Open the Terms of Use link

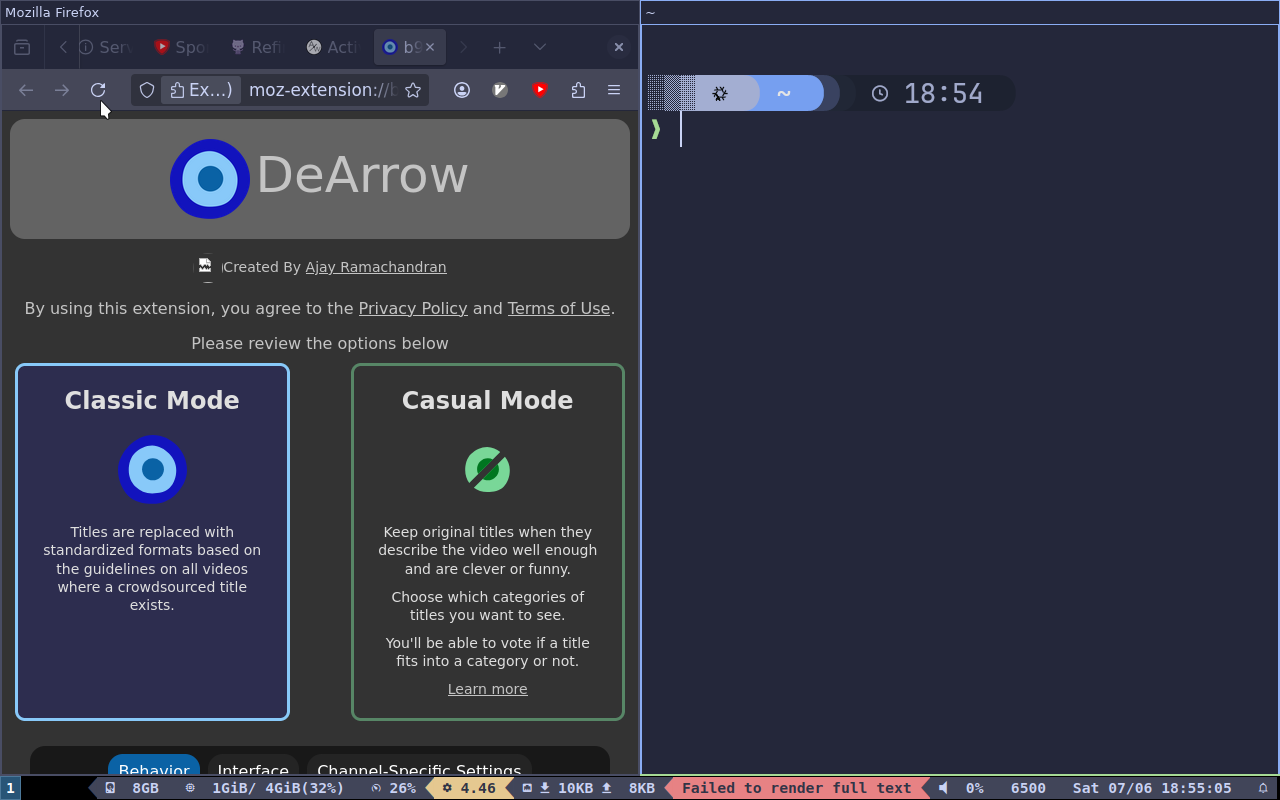(559, 308)
